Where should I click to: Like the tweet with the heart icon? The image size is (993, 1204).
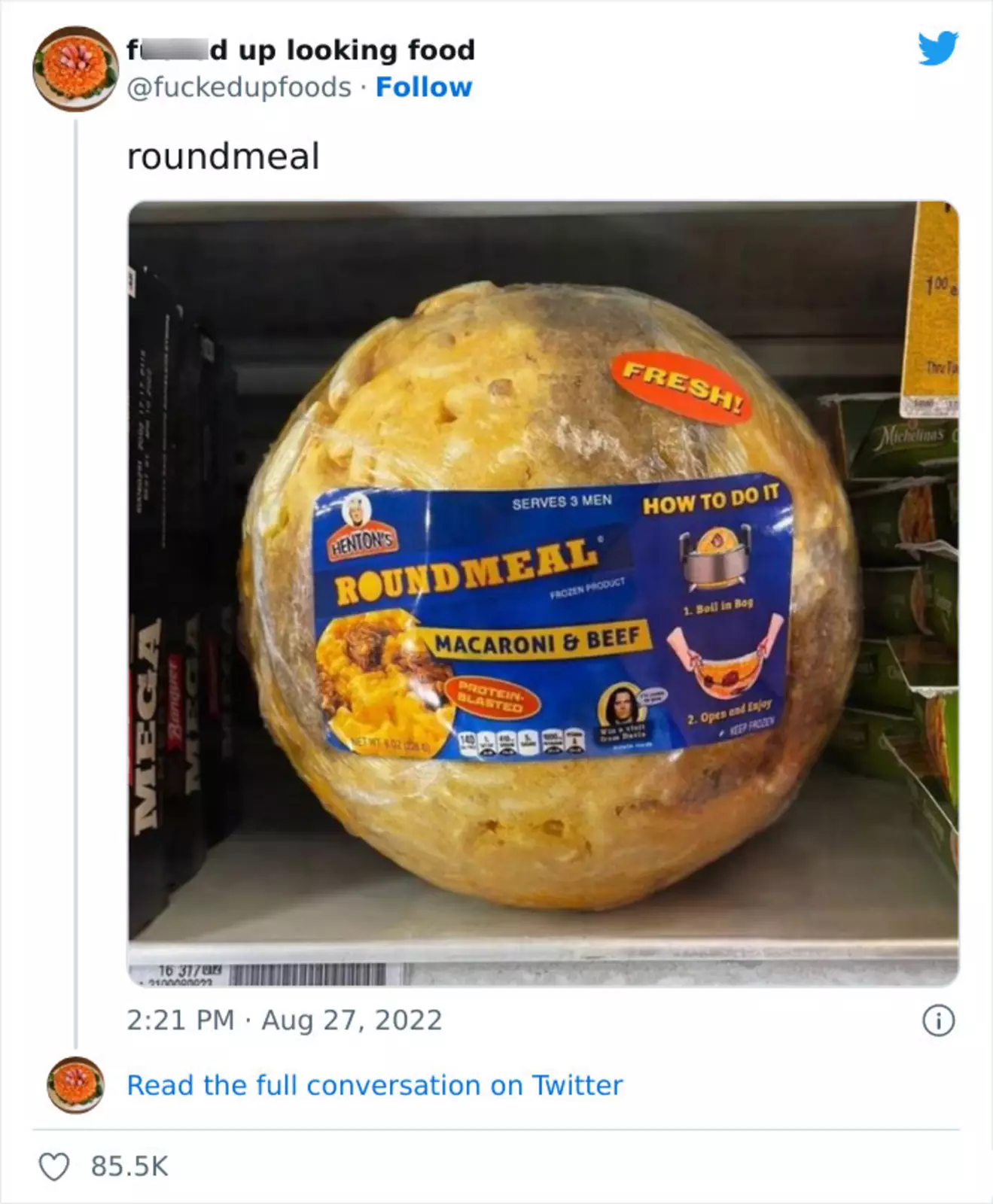click(54, 1166)
